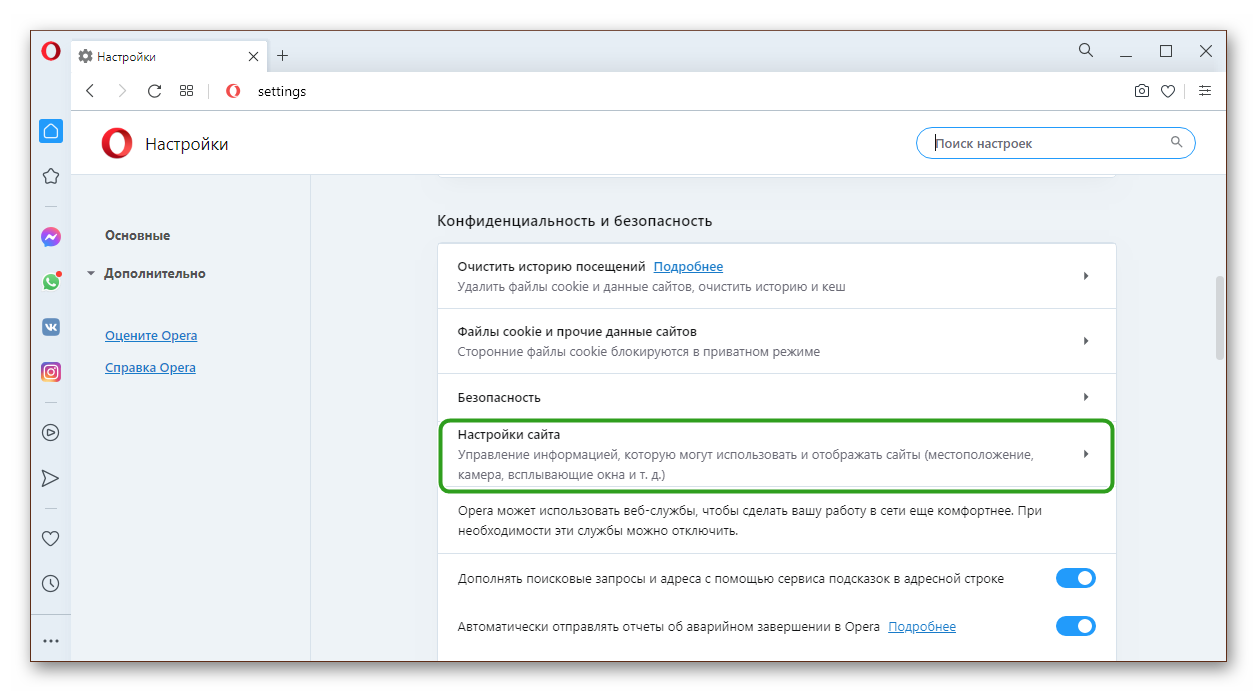Open sidebar heart bookmarks icon
1257x692 pixels.
(51, 538)
